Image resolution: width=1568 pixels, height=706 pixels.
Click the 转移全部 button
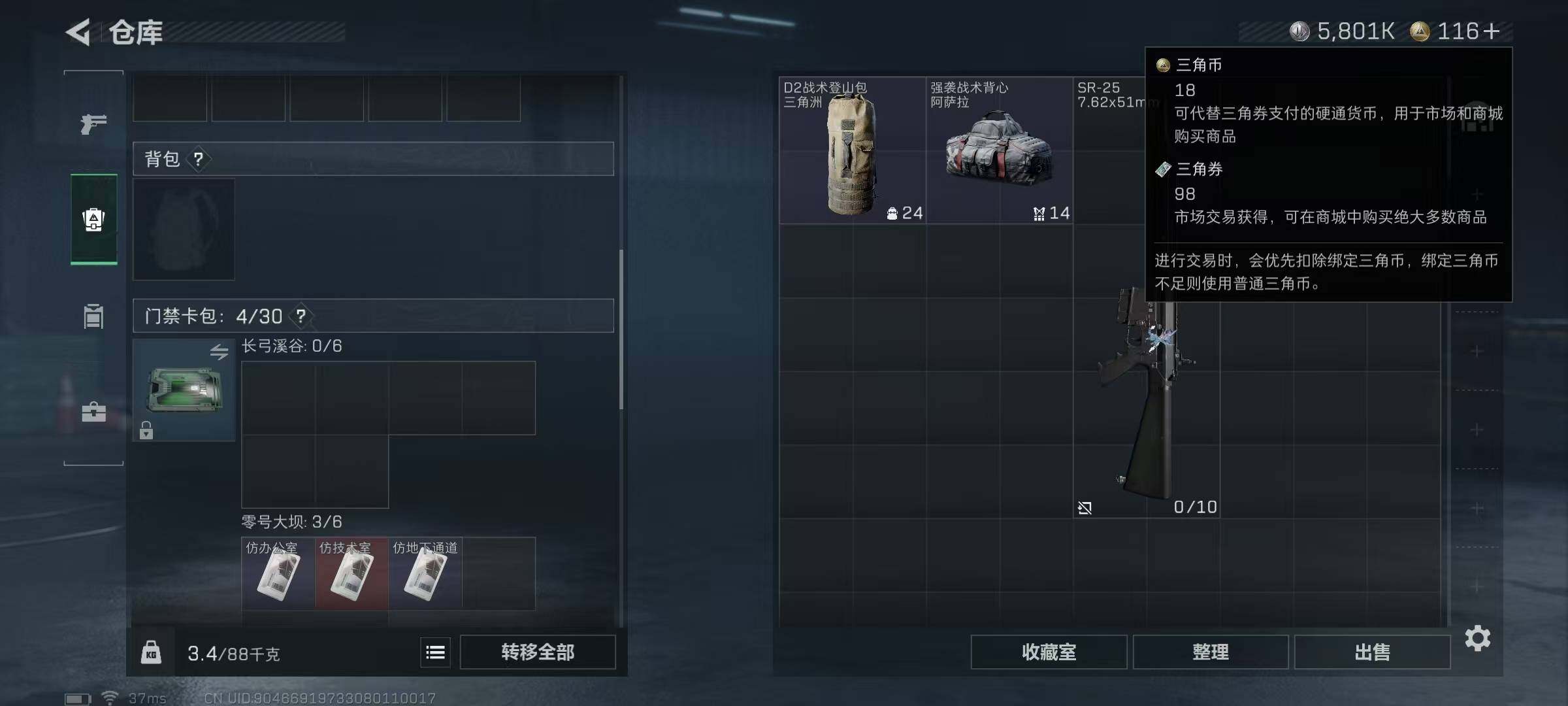(x=538, y=652)
